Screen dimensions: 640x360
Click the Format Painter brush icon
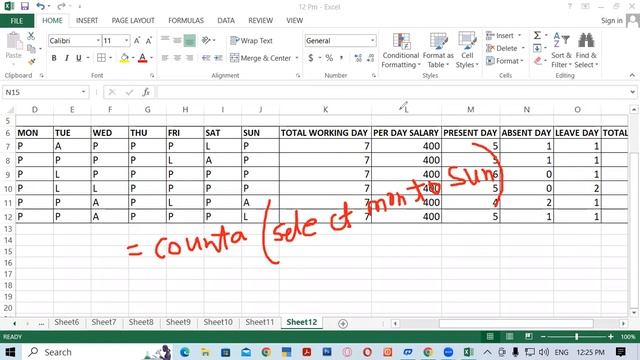tap(31, 62)
